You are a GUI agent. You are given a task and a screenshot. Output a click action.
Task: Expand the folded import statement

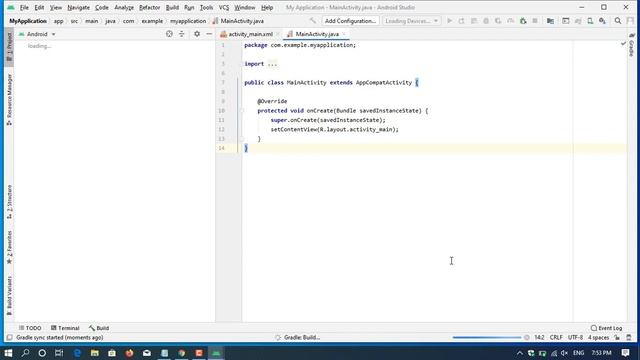click(272, 64)
